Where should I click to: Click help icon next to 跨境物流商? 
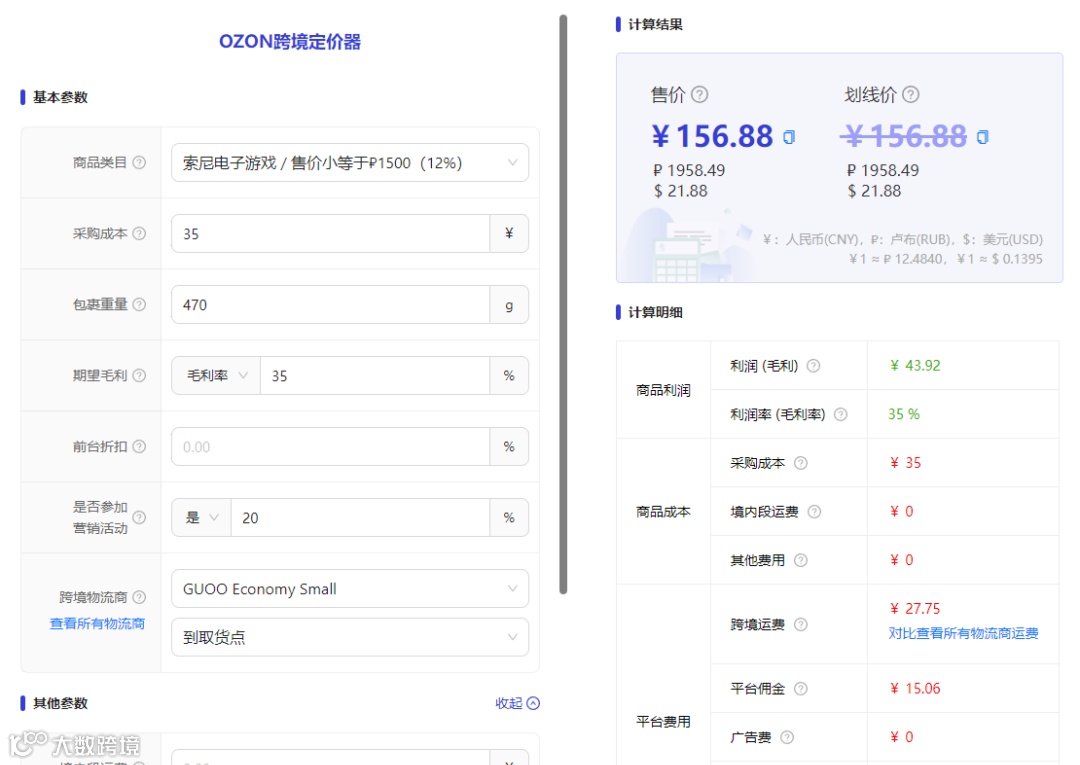tap(139, 597)
